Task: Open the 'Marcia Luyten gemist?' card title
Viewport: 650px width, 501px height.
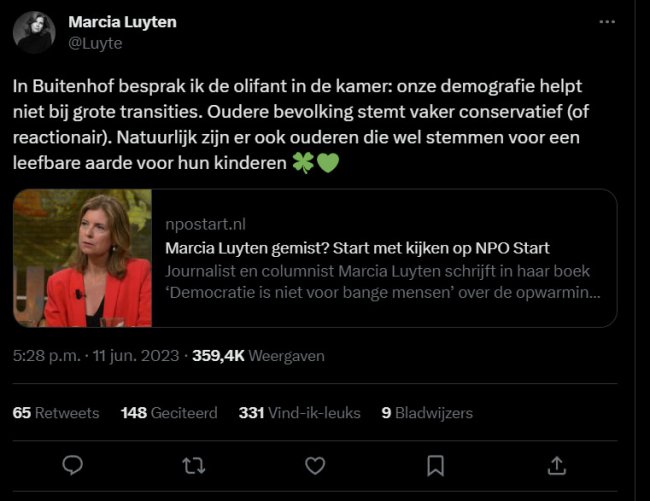Action: click(x=357, y=248)
